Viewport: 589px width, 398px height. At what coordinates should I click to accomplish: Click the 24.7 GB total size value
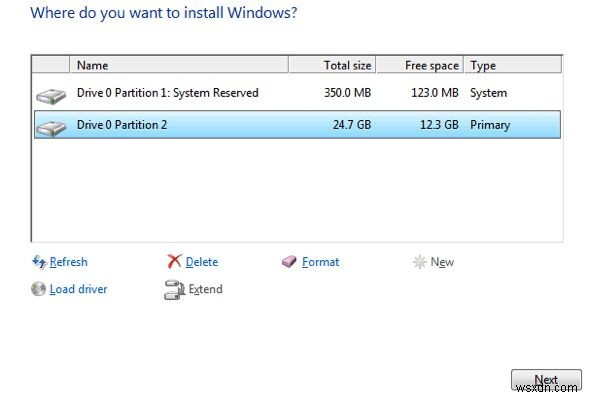click(352, 125)
